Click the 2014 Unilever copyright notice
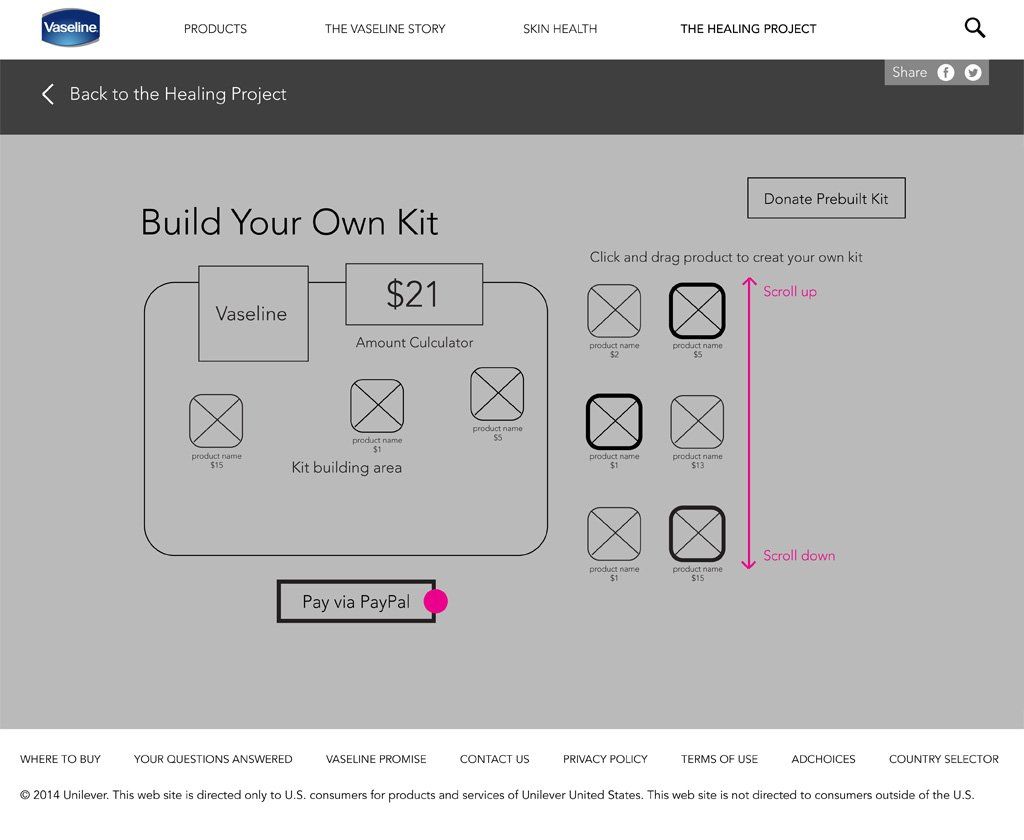This screenshot has height=840, width=1024. (x=497, y=795)
